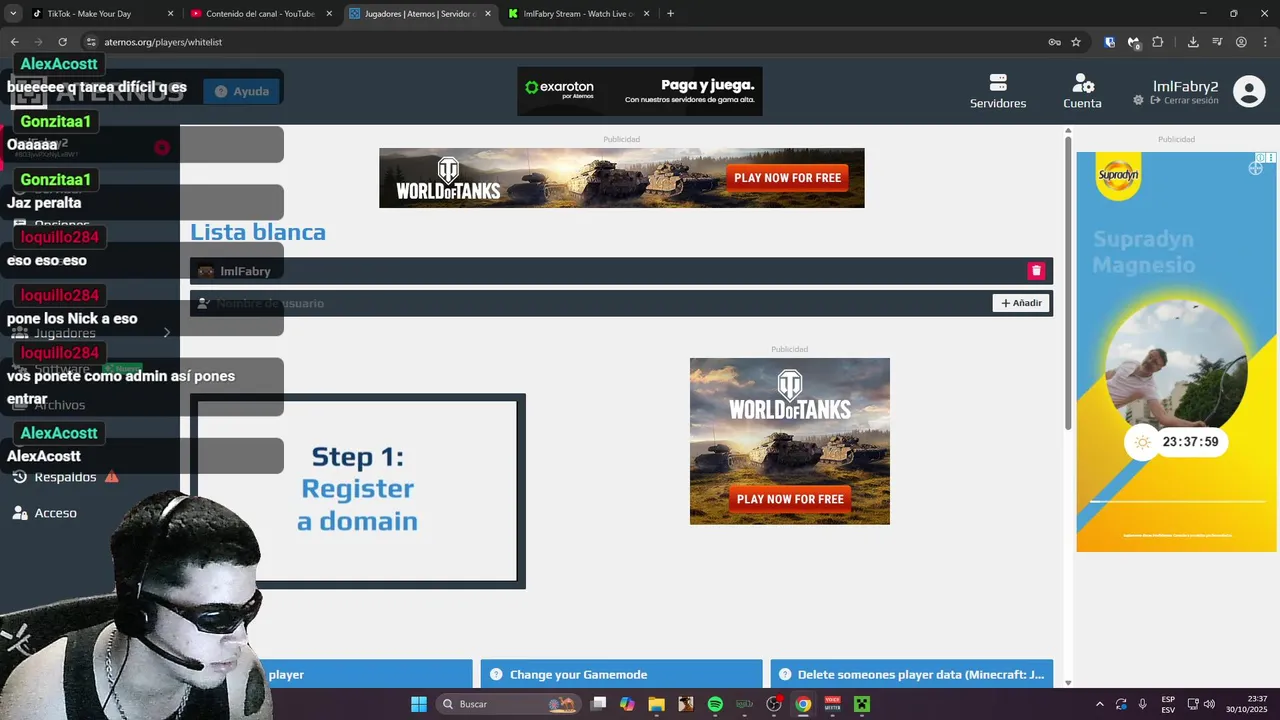Open the Cuenta account icon
The width and height of the screenshot is (1280, 720).
point(1082,91)
